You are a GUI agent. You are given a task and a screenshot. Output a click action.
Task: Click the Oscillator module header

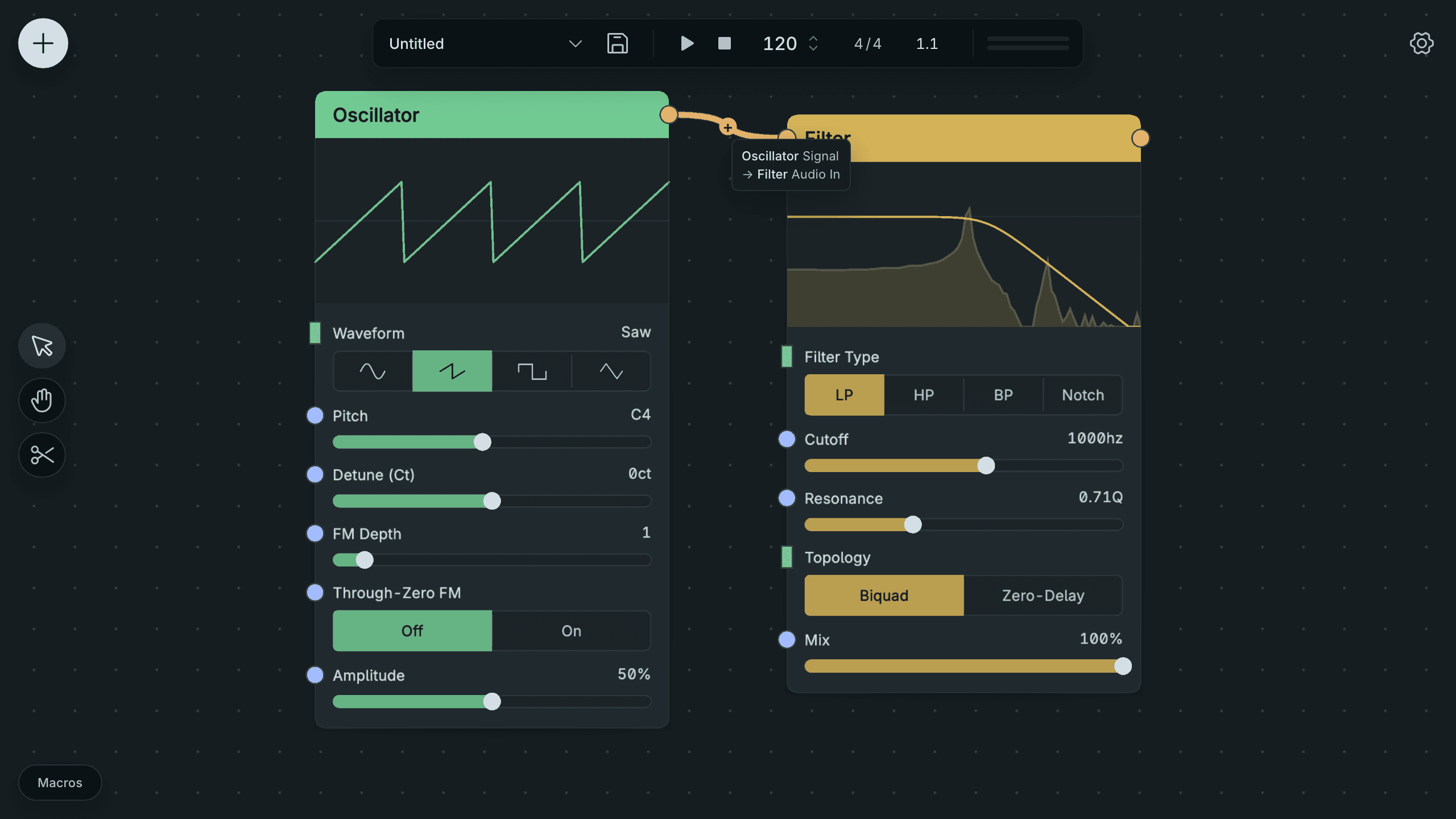point(492,115)
